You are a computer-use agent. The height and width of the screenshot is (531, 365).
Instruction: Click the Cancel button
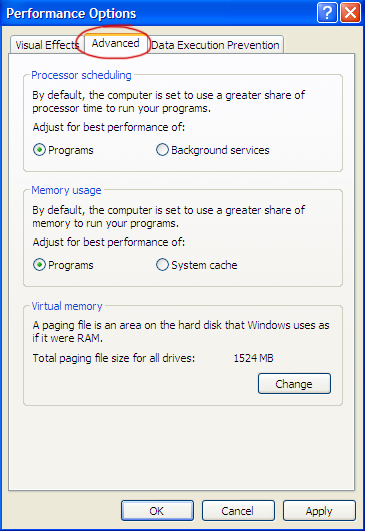click(238, 511)
